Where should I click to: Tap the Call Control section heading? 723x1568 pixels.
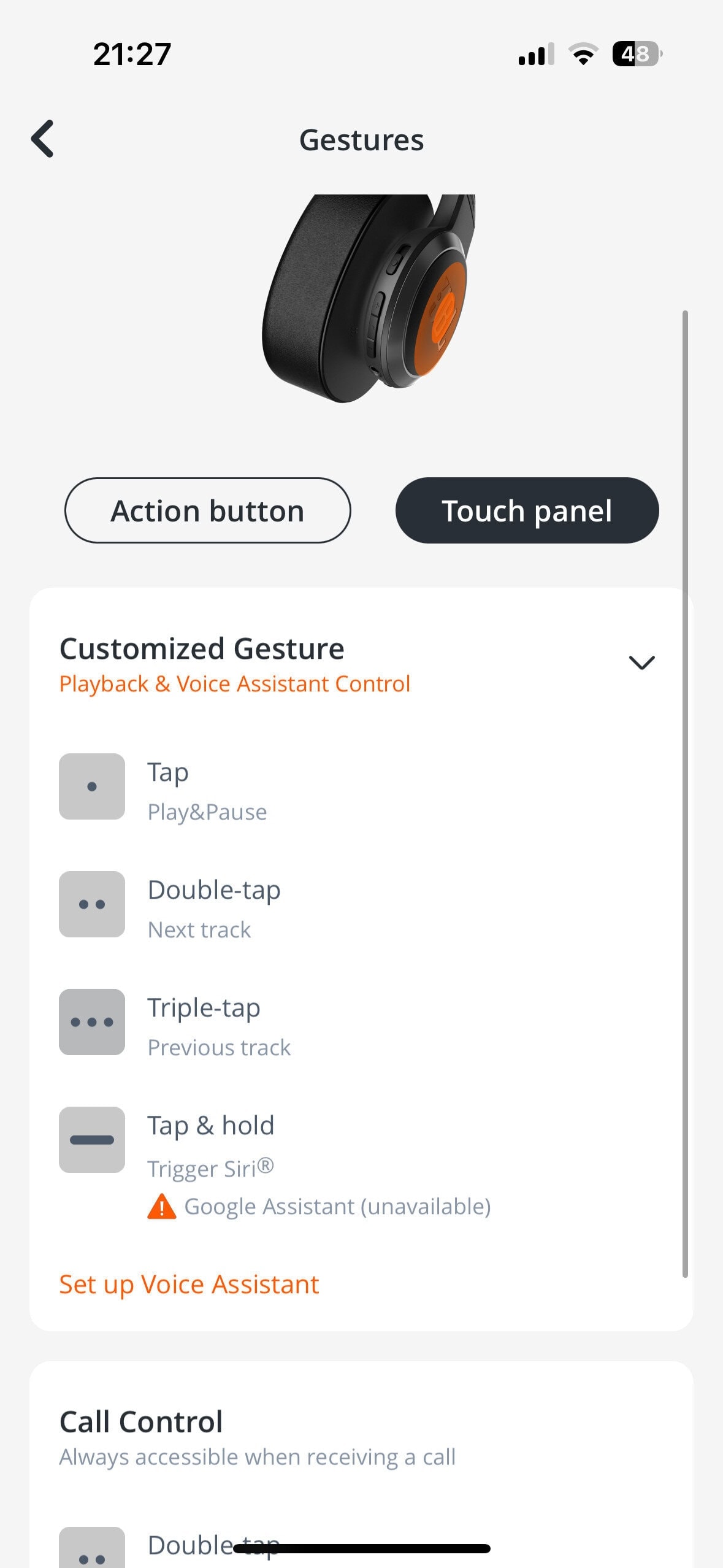(141, 1421)
